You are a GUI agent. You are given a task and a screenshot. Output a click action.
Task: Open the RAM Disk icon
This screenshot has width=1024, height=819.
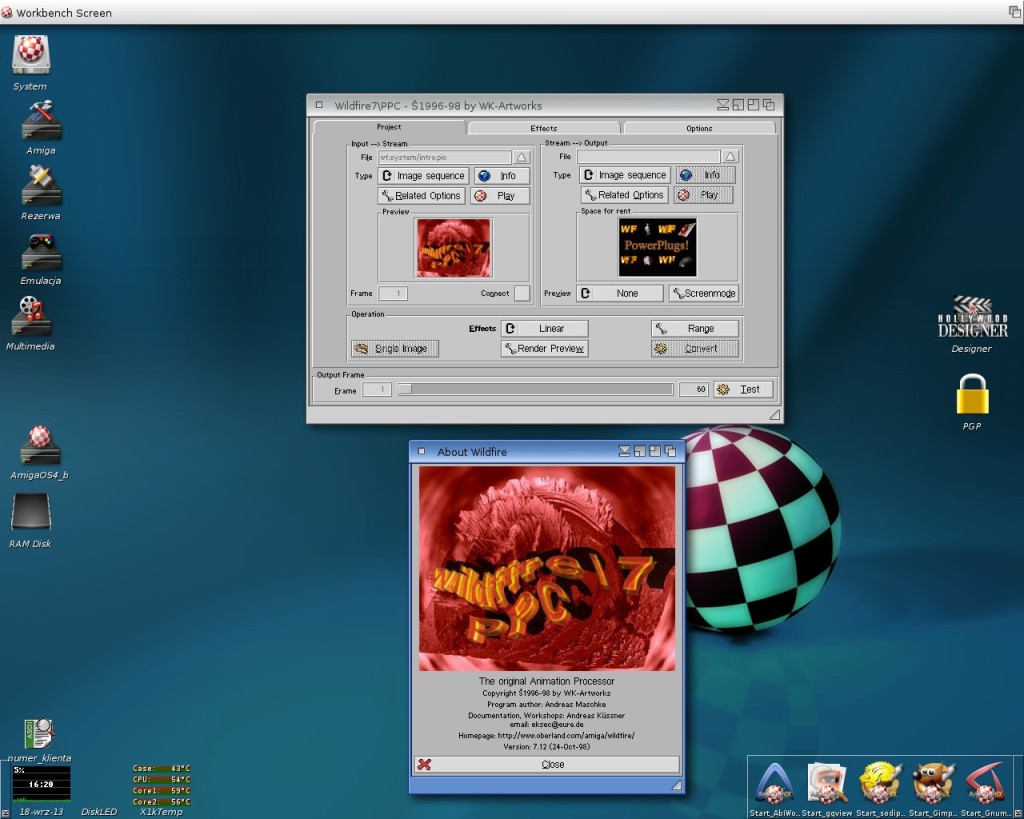click(30, 511)
